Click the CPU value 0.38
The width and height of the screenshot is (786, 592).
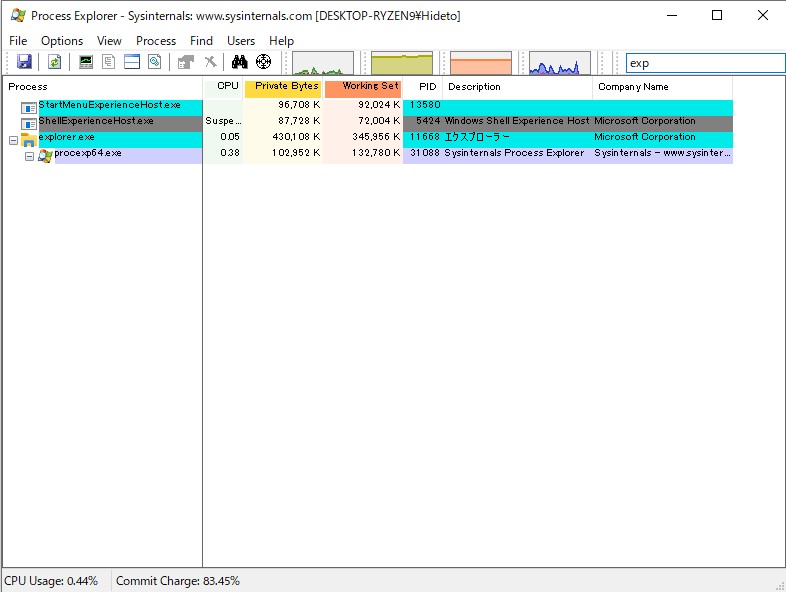click(x=230, y=153)
